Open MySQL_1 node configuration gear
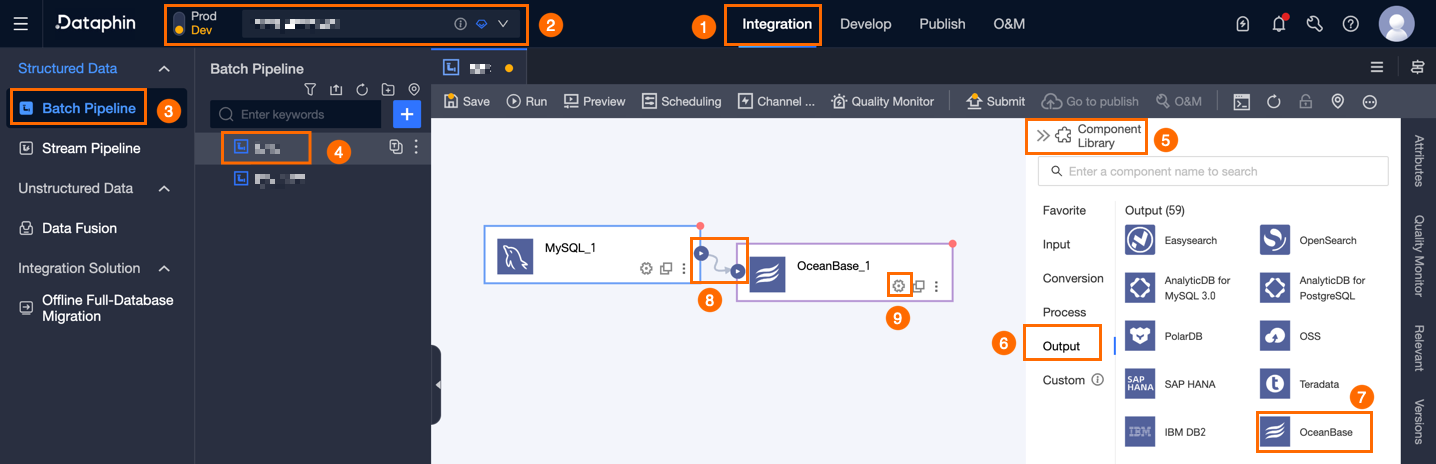This screenshot has height=464, width=1436. (x=646, y=268)
